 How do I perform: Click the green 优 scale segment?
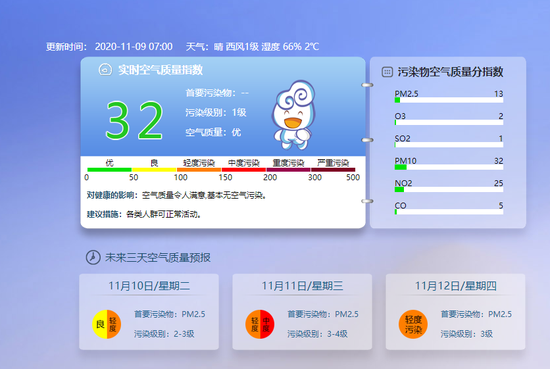pos(109,170)
